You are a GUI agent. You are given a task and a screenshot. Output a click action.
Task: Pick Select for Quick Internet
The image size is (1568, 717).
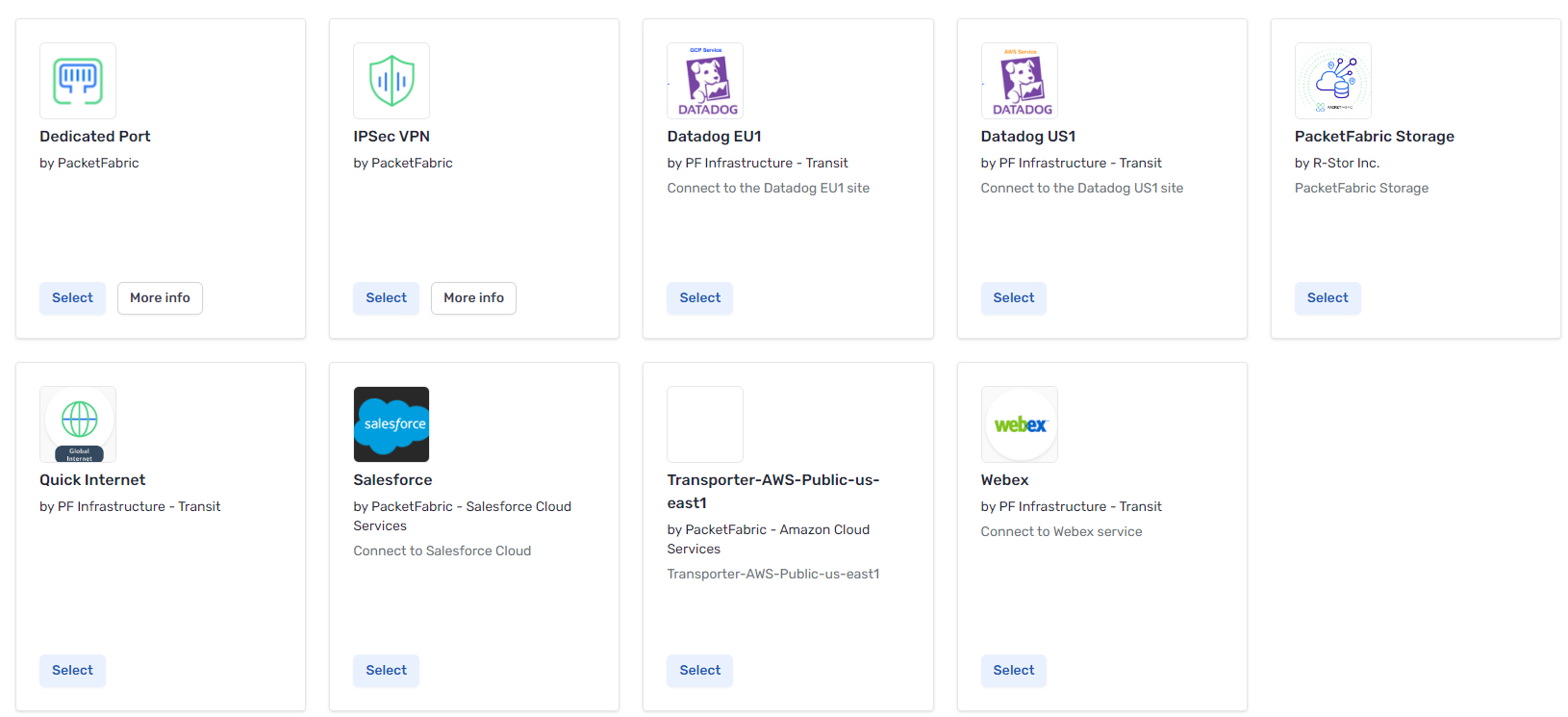[72, 671]
